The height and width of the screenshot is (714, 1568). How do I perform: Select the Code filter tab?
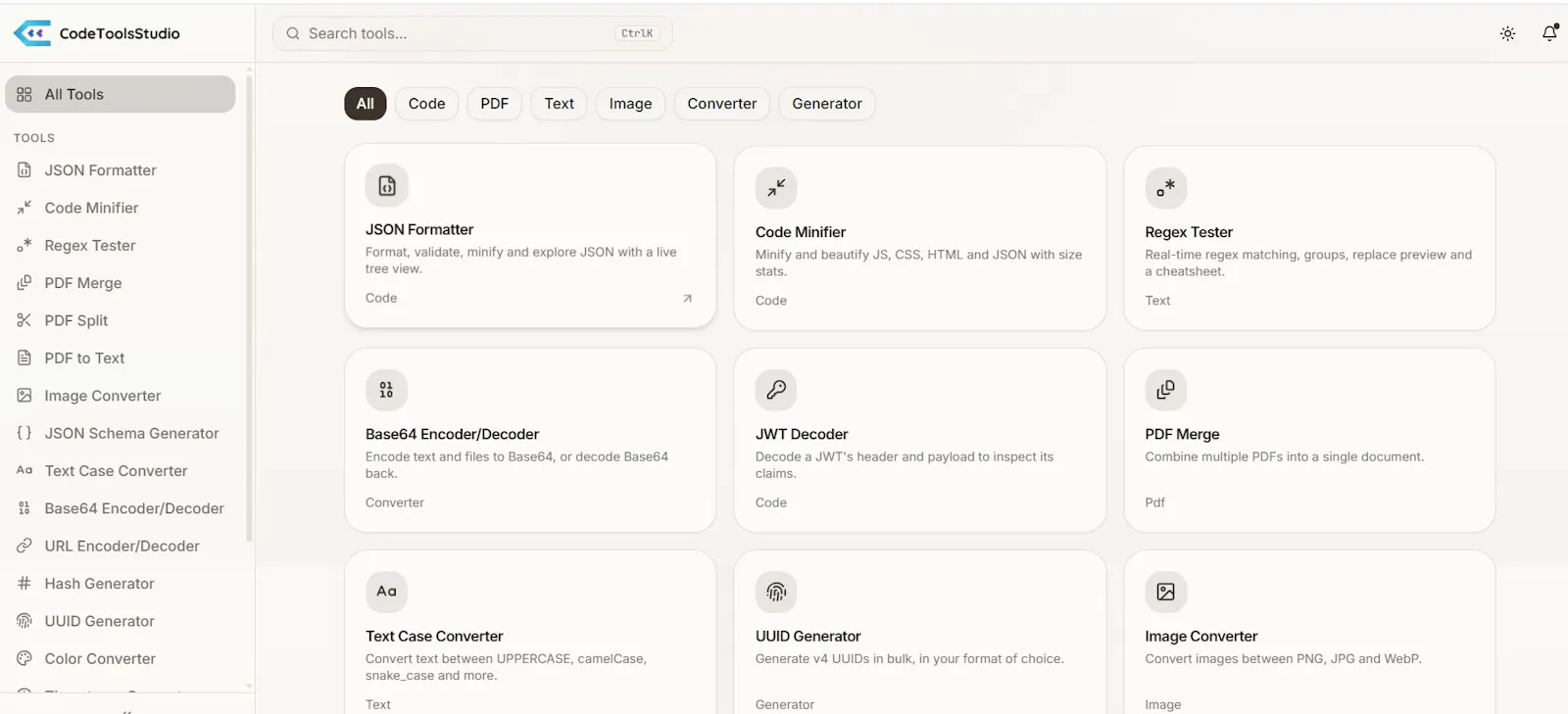click(426, 104)
